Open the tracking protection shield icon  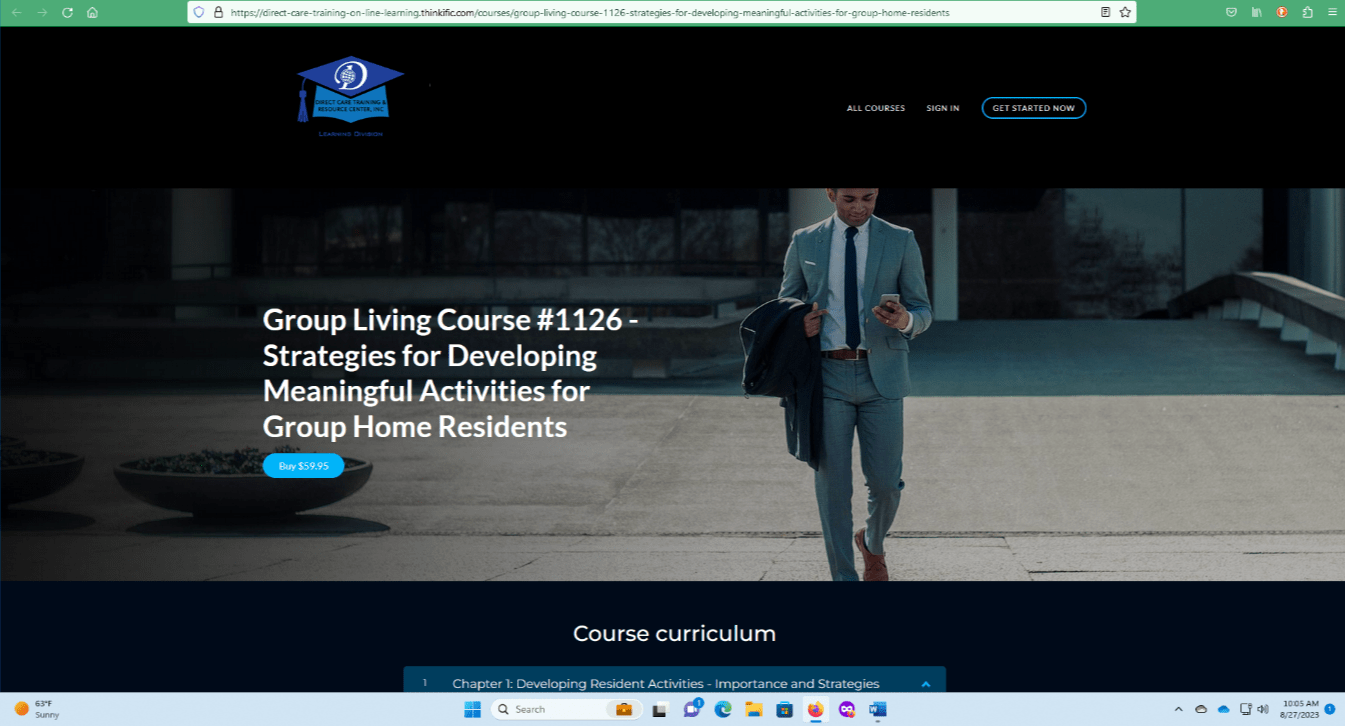[x=199, y=13]
